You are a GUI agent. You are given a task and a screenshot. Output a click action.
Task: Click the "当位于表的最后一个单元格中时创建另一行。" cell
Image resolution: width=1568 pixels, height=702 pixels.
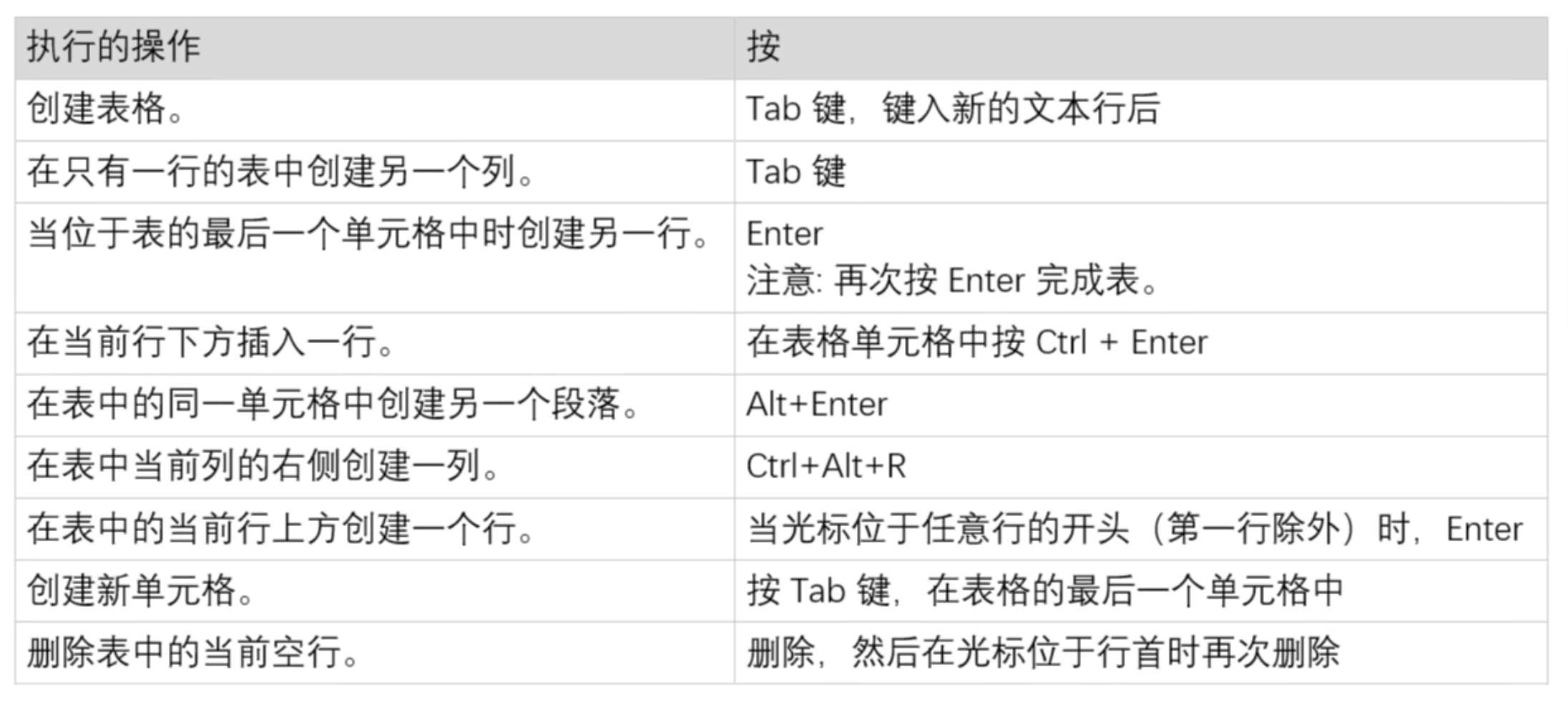pyautogui.click(x=368, y=234)
